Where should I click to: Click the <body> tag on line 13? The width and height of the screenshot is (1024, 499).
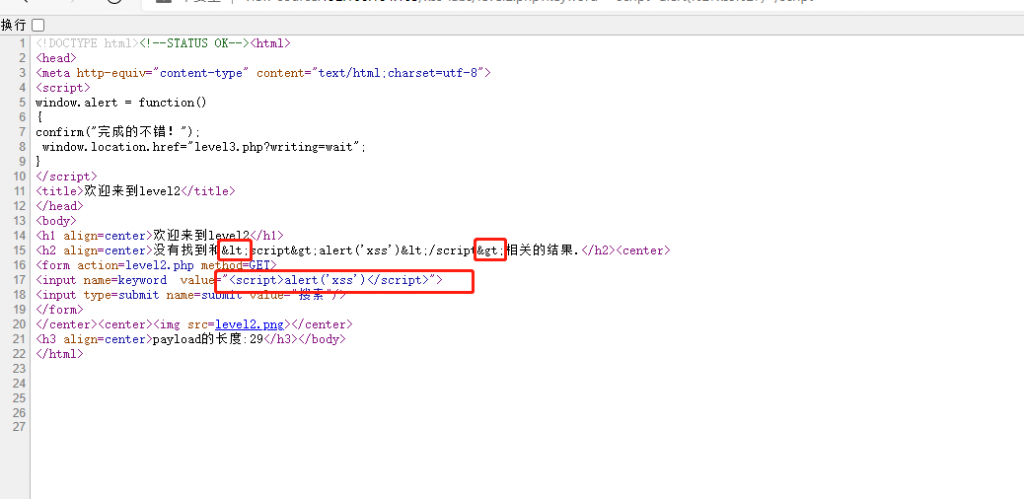click(56, 221)
